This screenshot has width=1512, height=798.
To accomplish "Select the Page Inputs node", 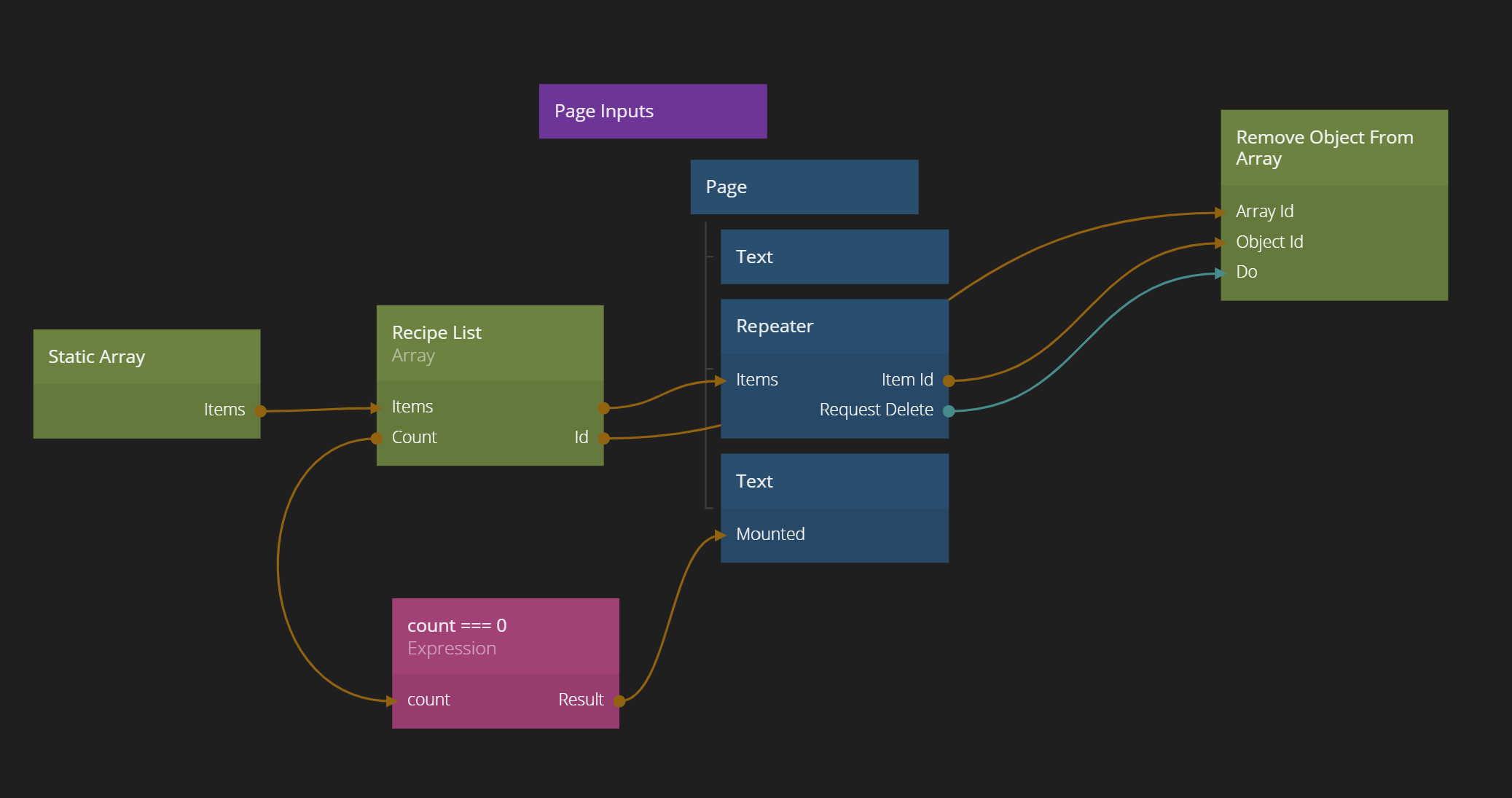I will tap(652, 112).
